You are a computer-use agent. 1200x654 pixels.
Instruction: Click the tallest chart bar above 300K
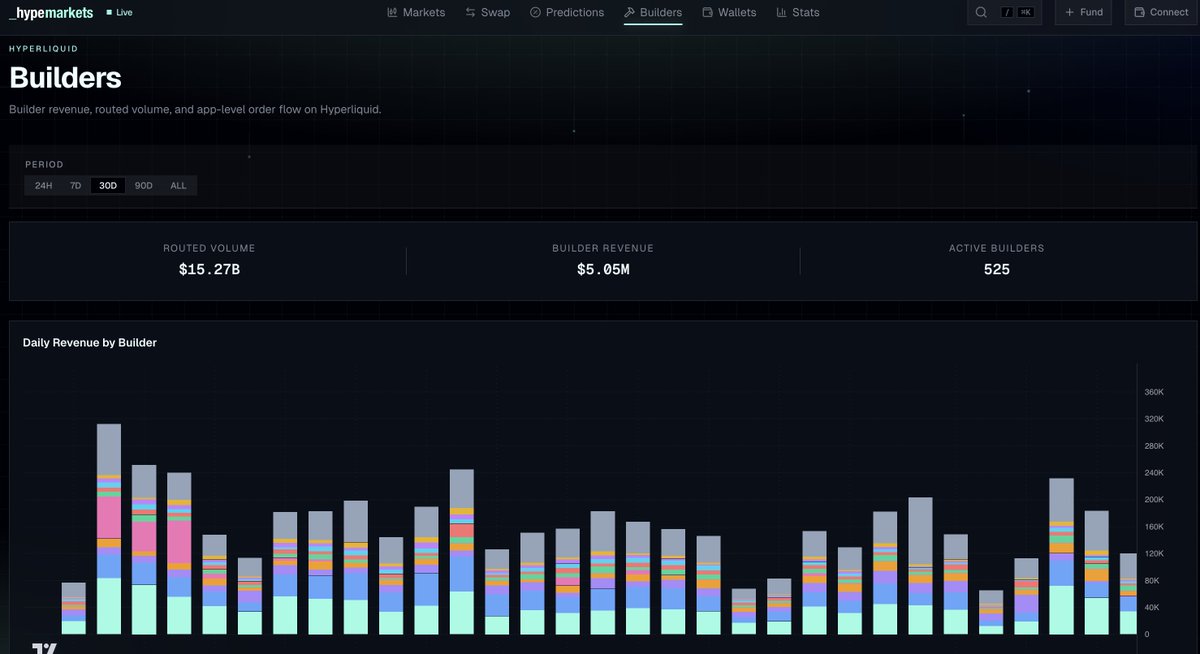pos(109,529)
